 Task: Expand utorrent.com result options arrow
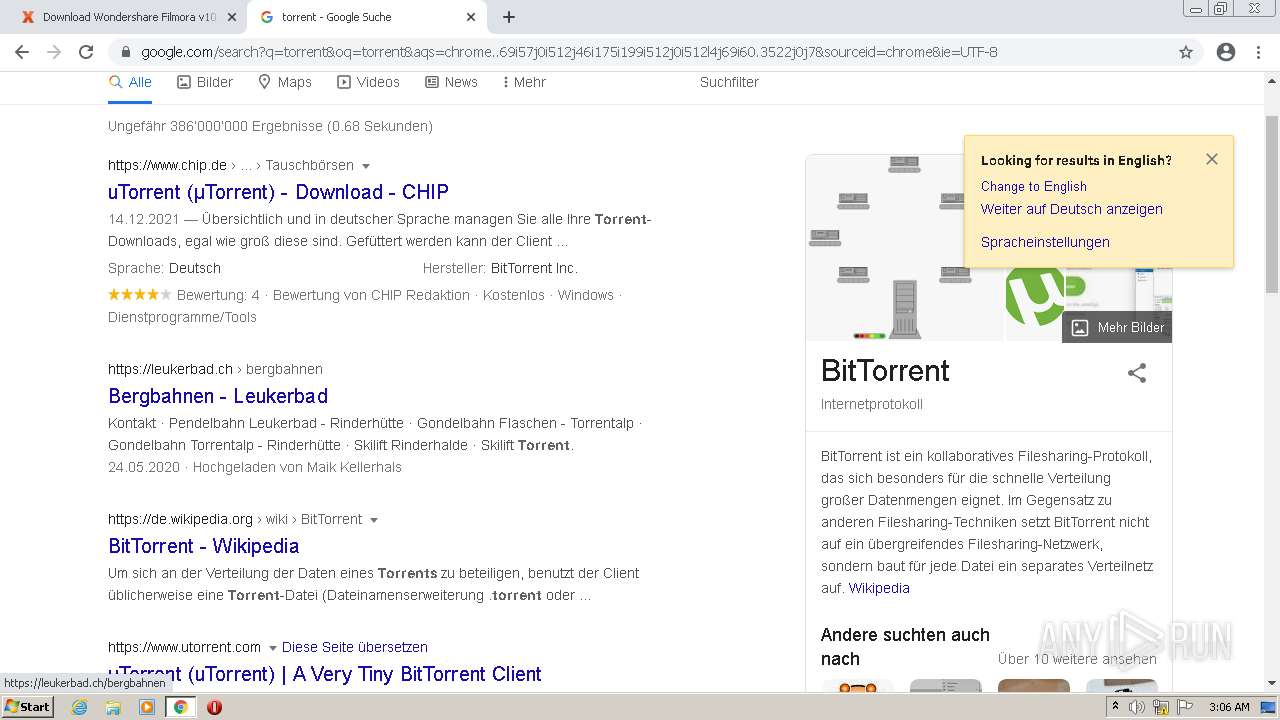[272, 648]
